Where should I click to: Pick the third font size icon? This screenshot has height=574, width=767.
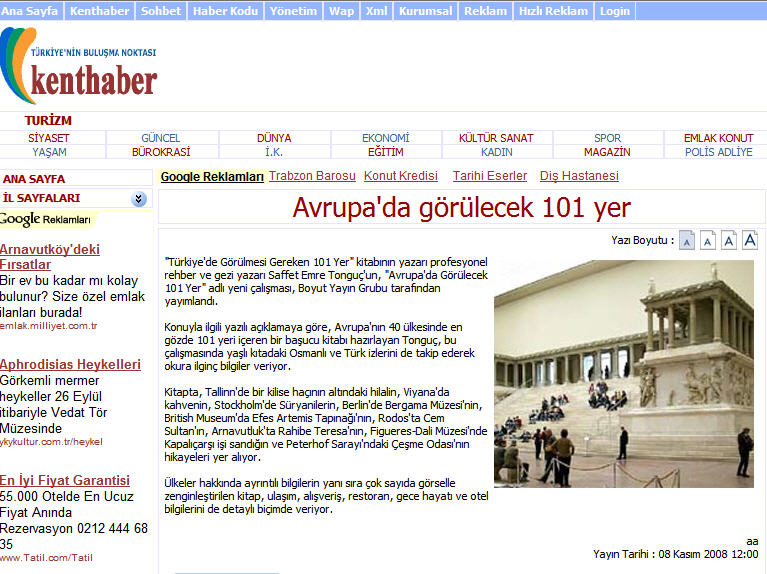coord(728,240)
